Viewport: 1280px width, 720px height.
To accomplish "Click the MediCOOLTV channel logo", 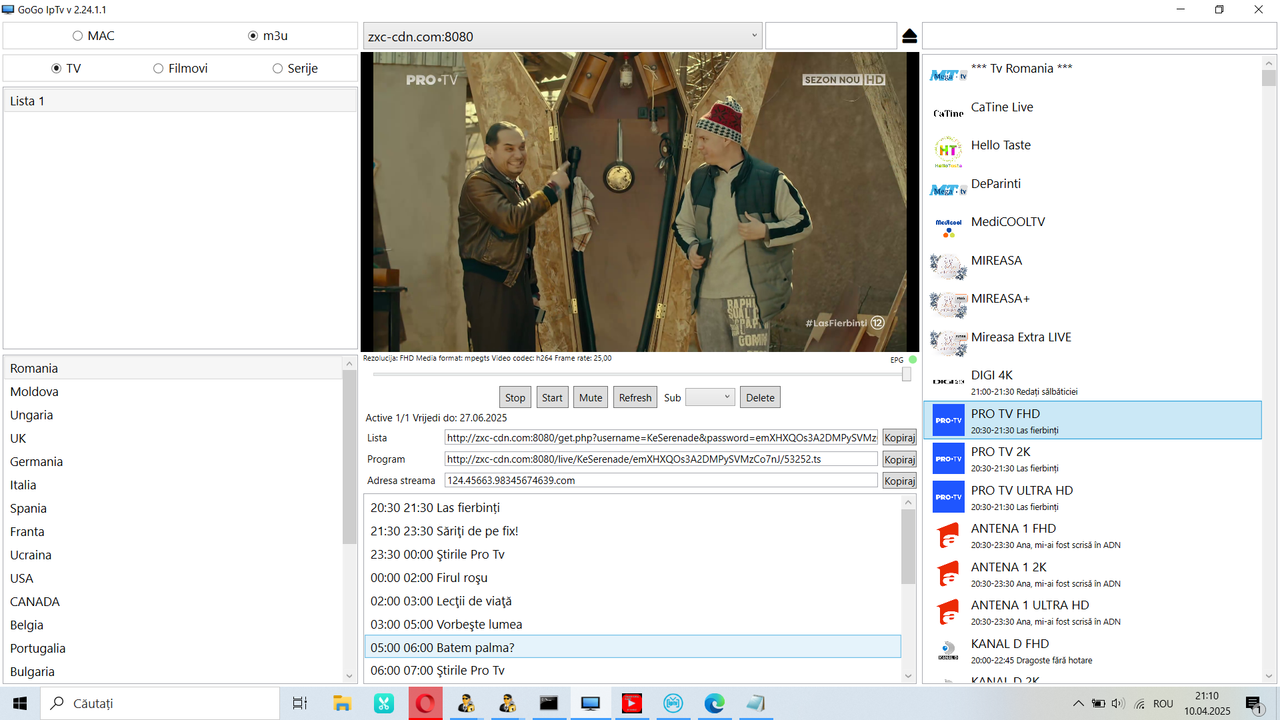I will pos(948,228).
